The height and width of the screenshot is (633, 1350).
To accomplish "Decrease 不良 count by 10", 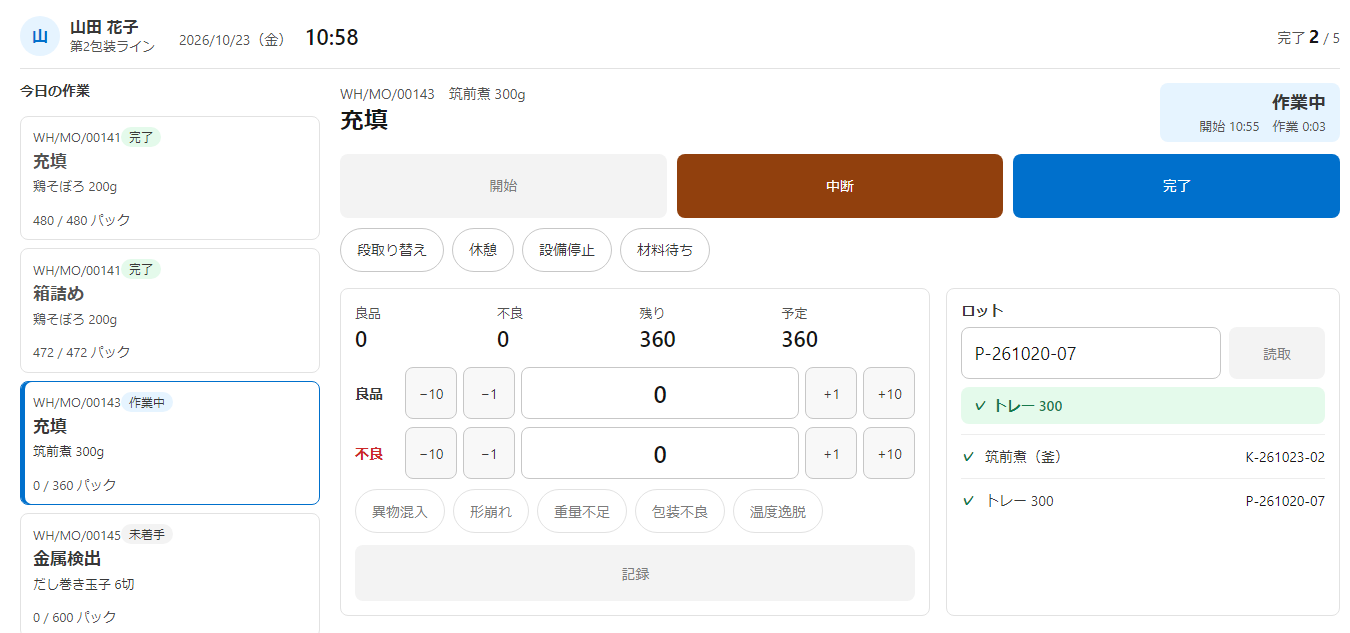I will click(x=431, y=454).
